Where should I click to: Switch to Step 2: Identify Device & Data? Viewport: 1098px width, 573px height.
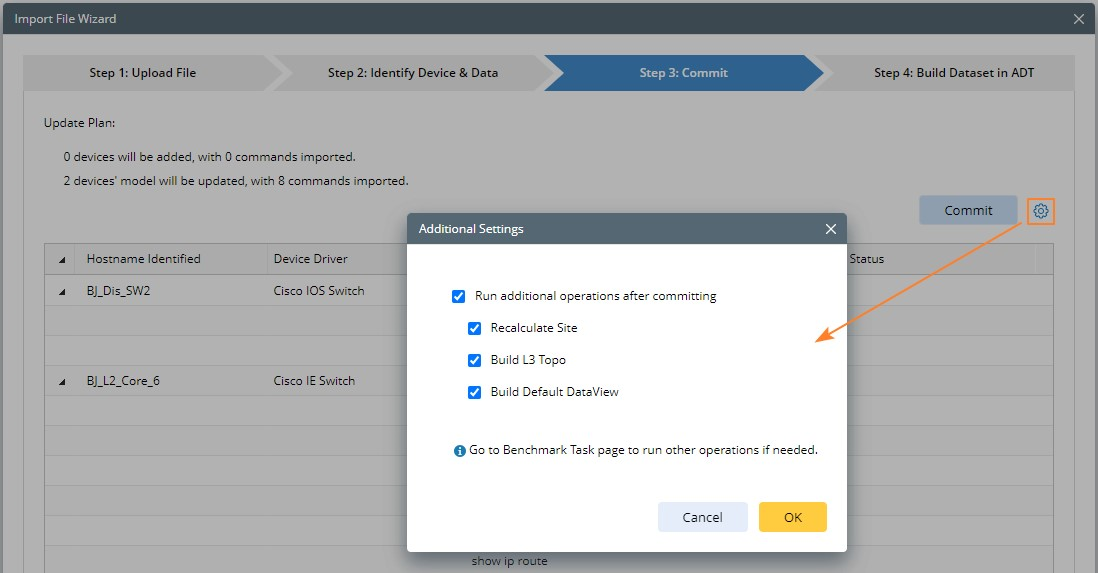click(412, 73)
